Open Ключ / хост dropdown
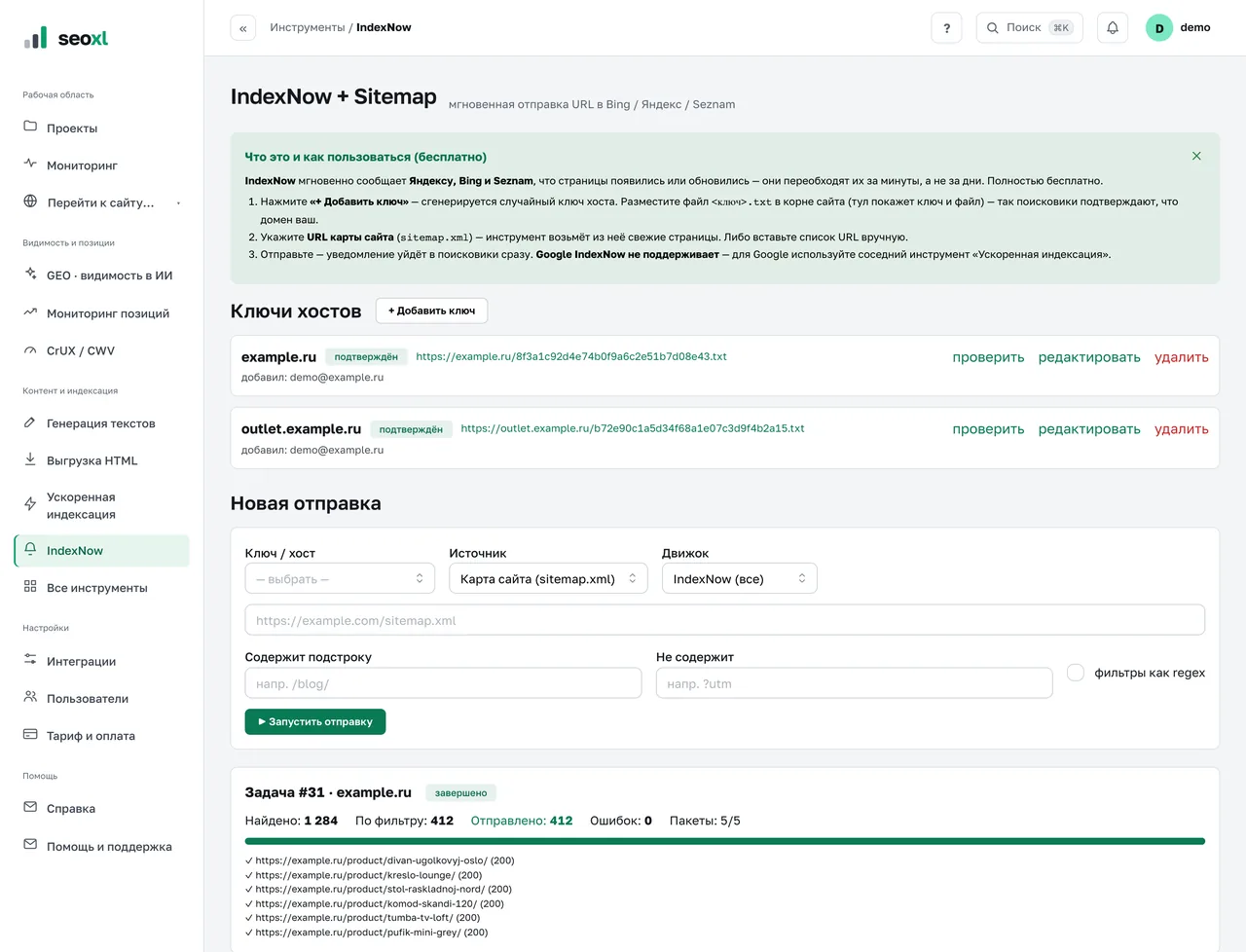1246x952 pixels. 340,578
